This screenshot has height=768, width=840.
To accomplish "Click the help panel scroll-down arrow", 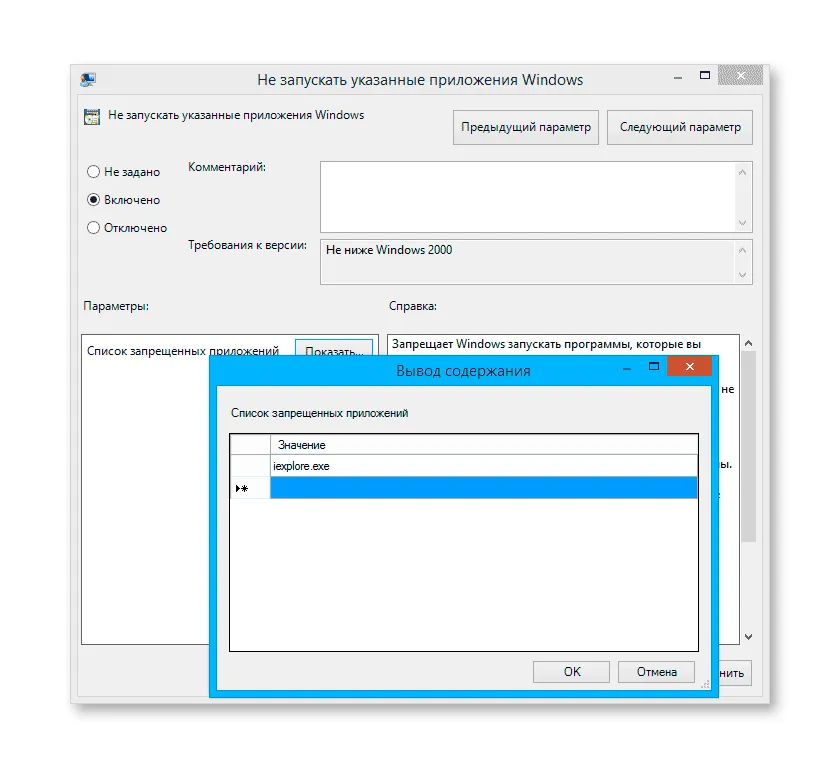I will pyautogui.click(x=748, y=636).
